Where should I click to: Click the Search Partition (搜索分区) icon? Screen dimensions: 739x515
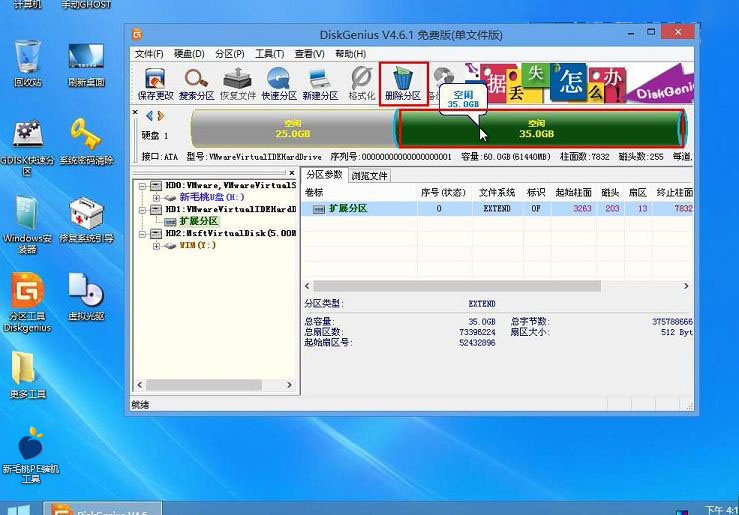tap(197, 84)
